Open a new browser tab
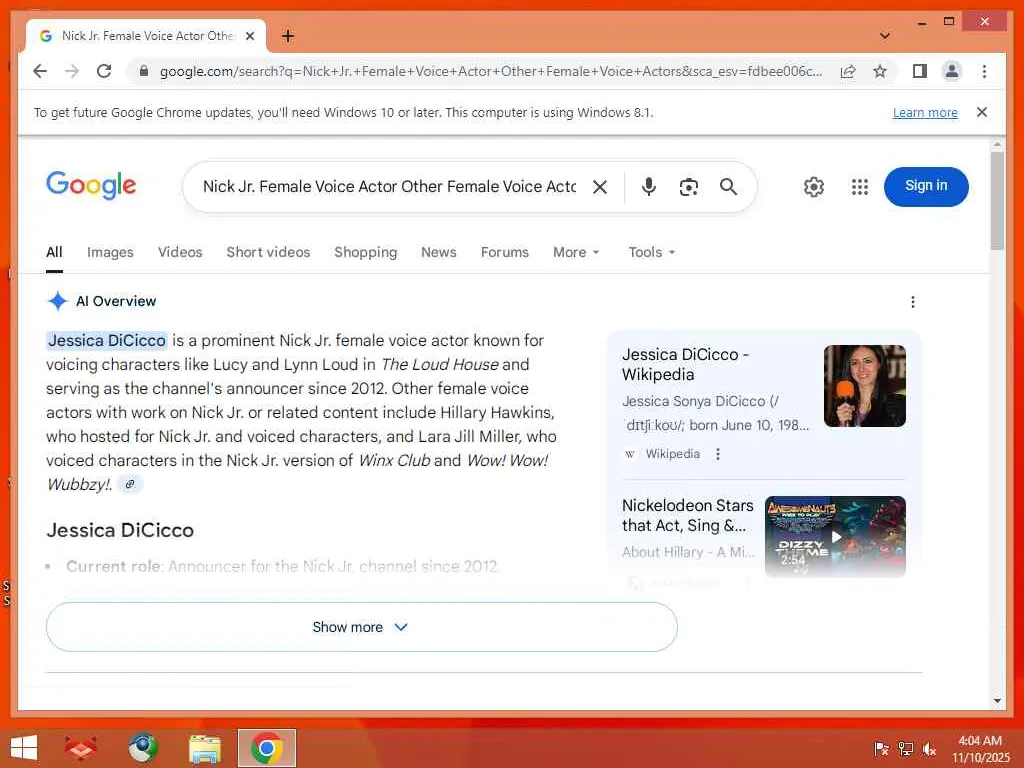Image resolution: width=1024 pixels, height=768 pixels. tap(287, 36)
